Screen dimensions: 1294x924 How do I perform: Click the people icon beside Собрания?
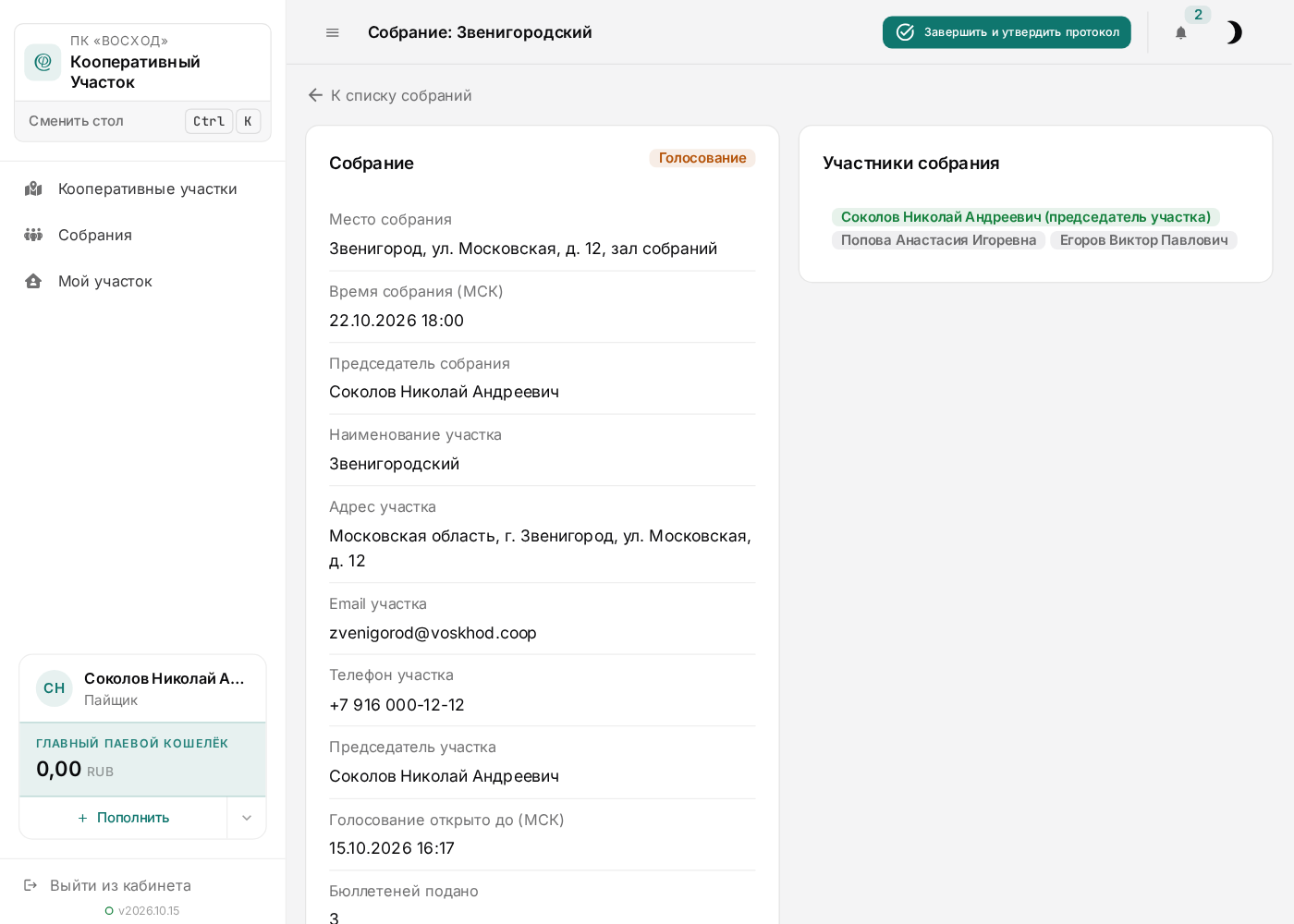tap(33, 235)
